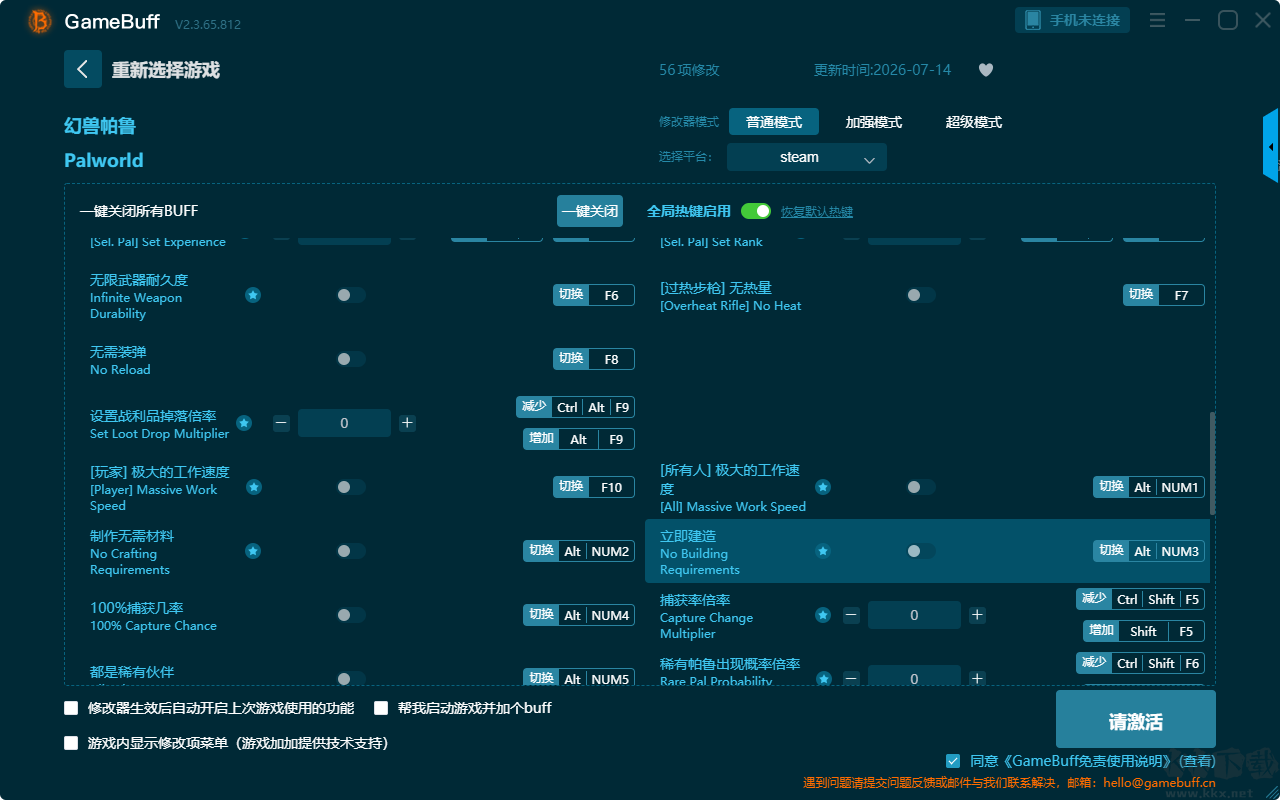The image size is (1280, 800).
Task: Enable the No Reload switch
Action: click(351, 359)
